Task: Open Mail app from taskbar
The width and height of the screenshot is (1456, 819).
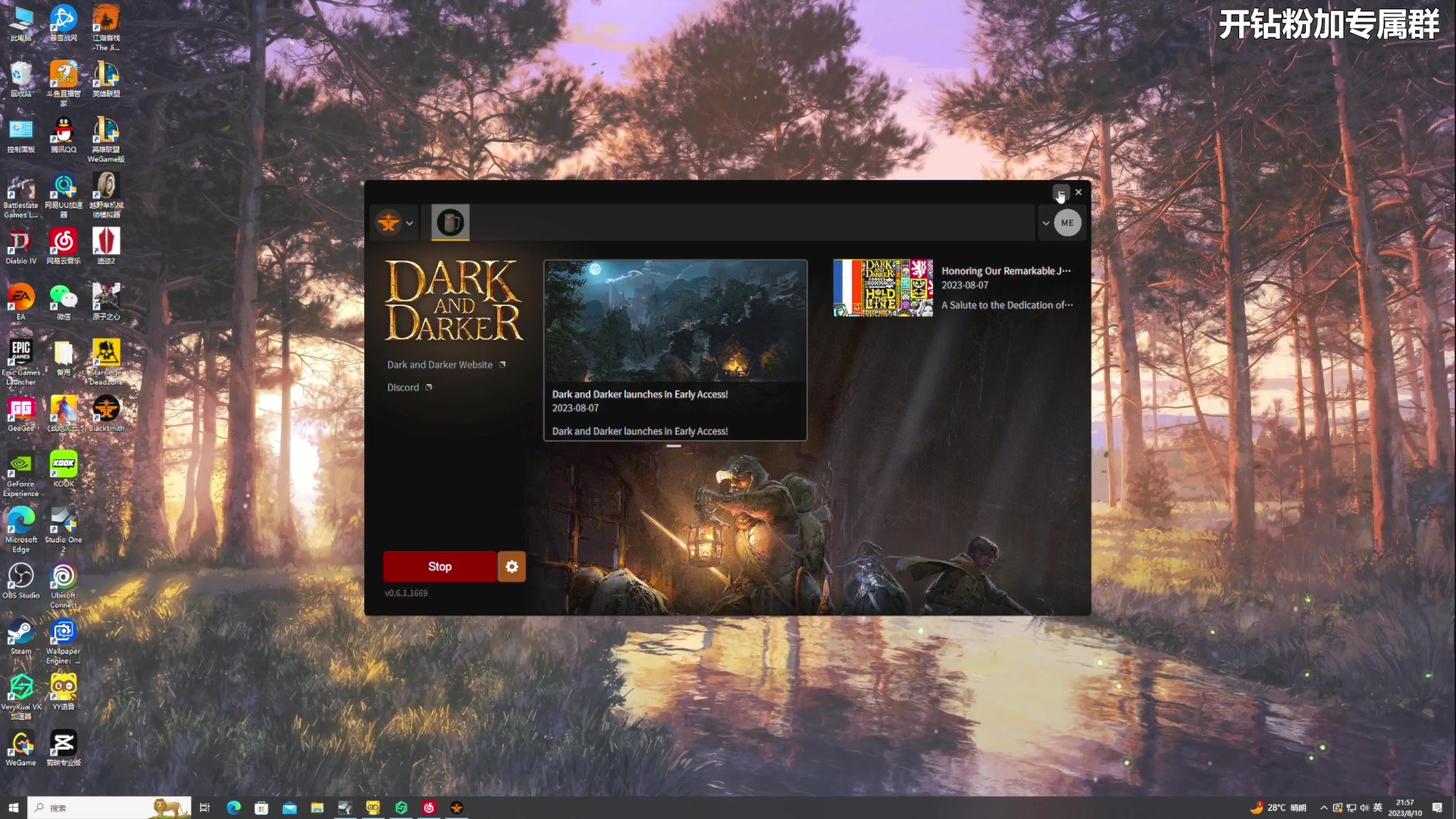Action: click(x=289, y=808)
